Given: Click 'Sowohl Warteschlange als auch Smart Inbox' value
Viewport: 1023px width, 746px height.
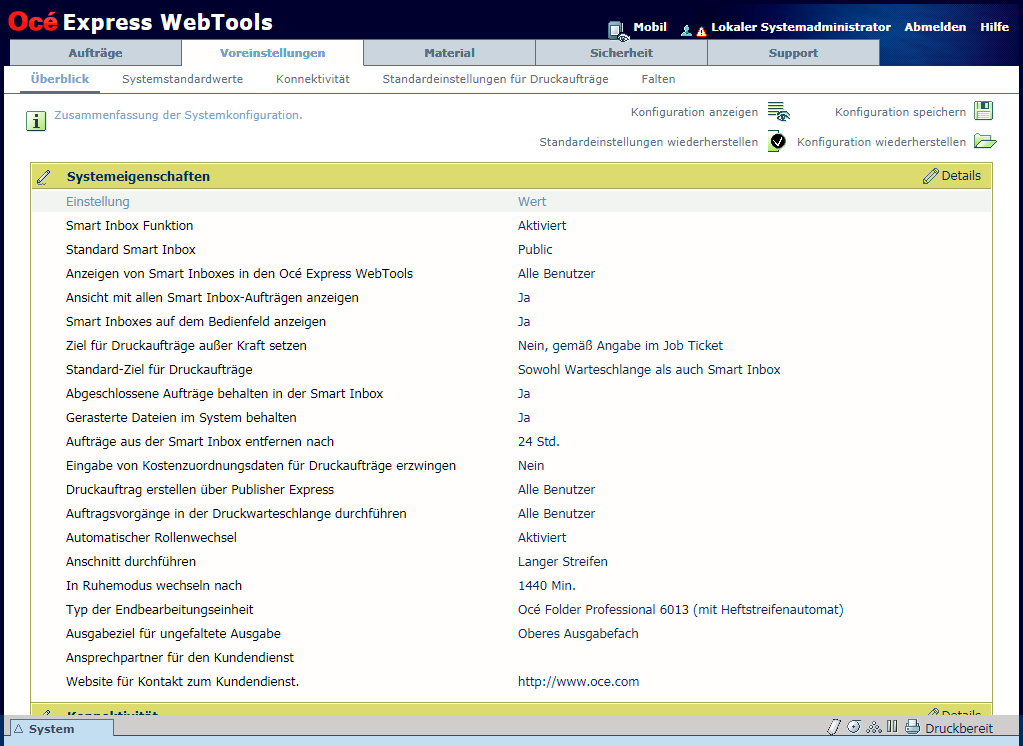Looking at the screenshot, I should pos(649,369).
